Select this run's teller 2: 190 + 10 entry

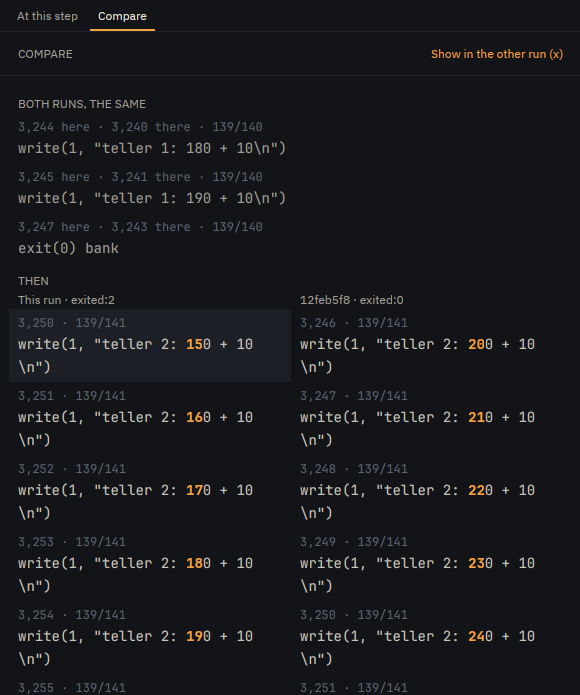pyautogui.click(x=150, y=637)
